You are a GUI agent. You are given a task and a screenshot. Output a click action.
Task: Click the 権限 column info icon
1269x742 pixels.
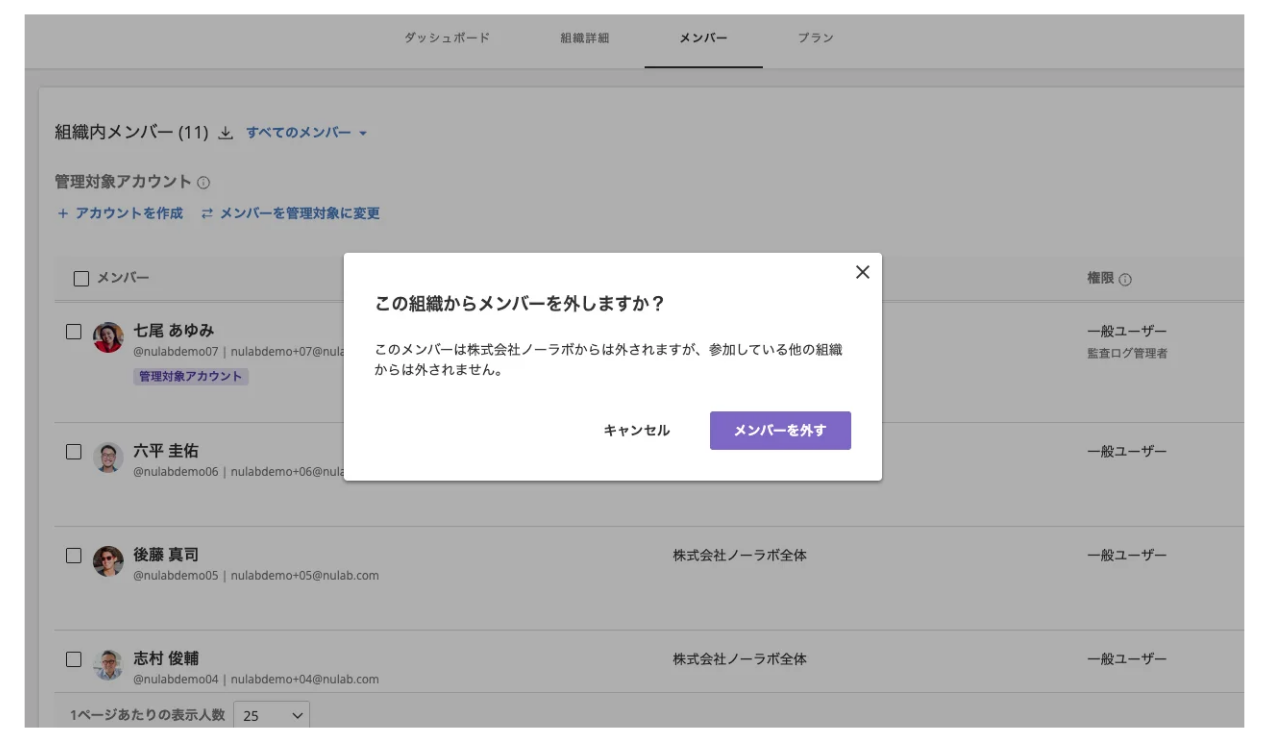coord(1125,280)
